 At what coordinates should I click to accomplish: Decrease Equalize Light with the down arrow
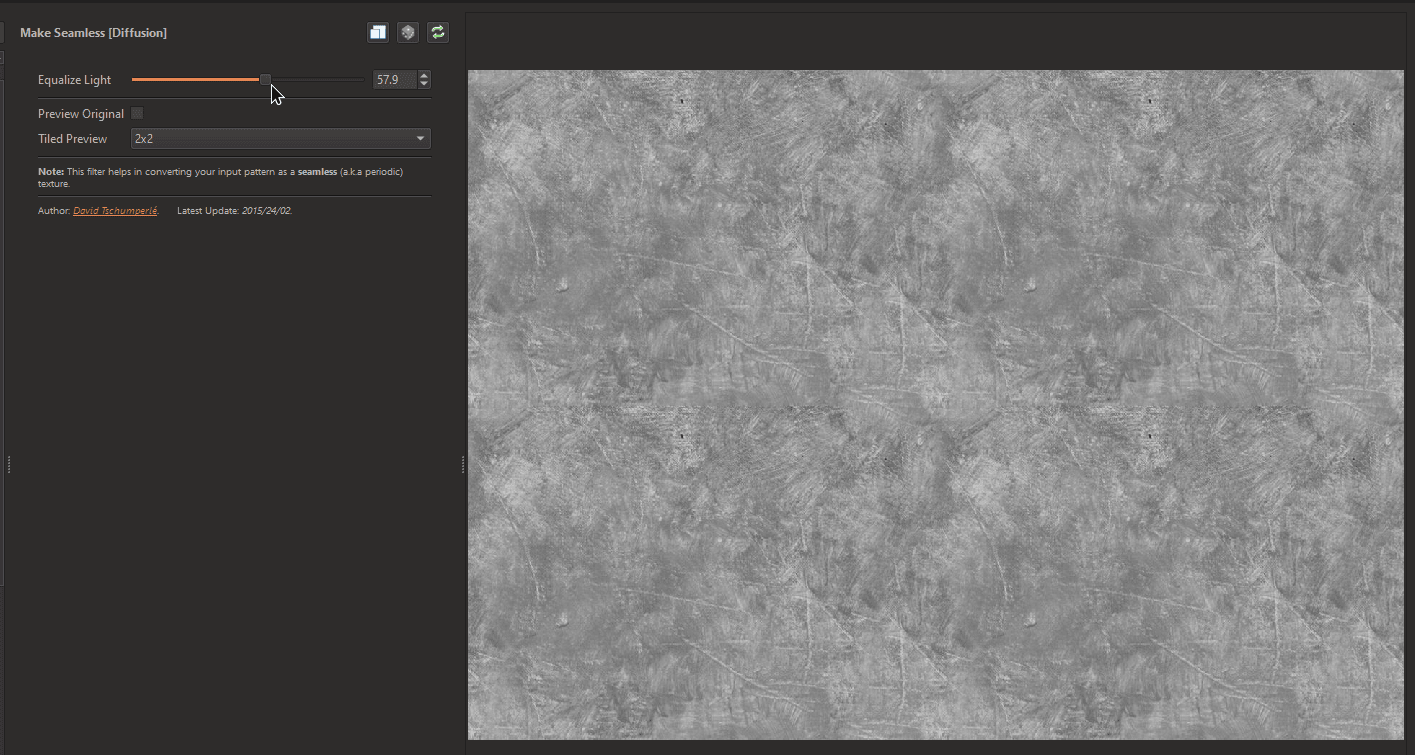(425, 84)
